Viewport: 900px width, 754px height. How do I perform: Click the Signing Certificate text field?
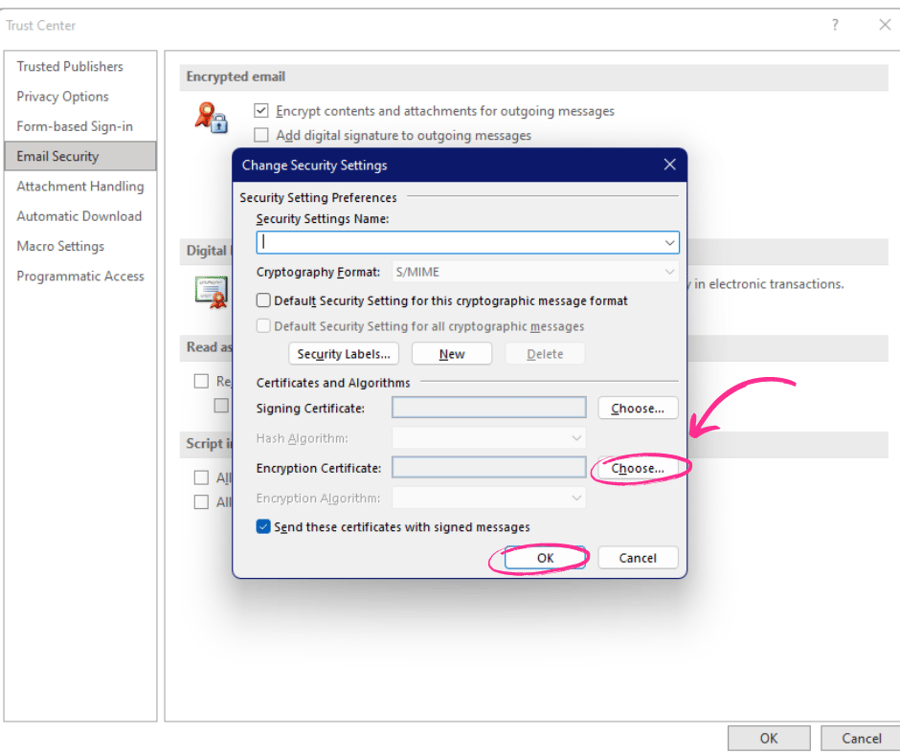pos(488,407)
